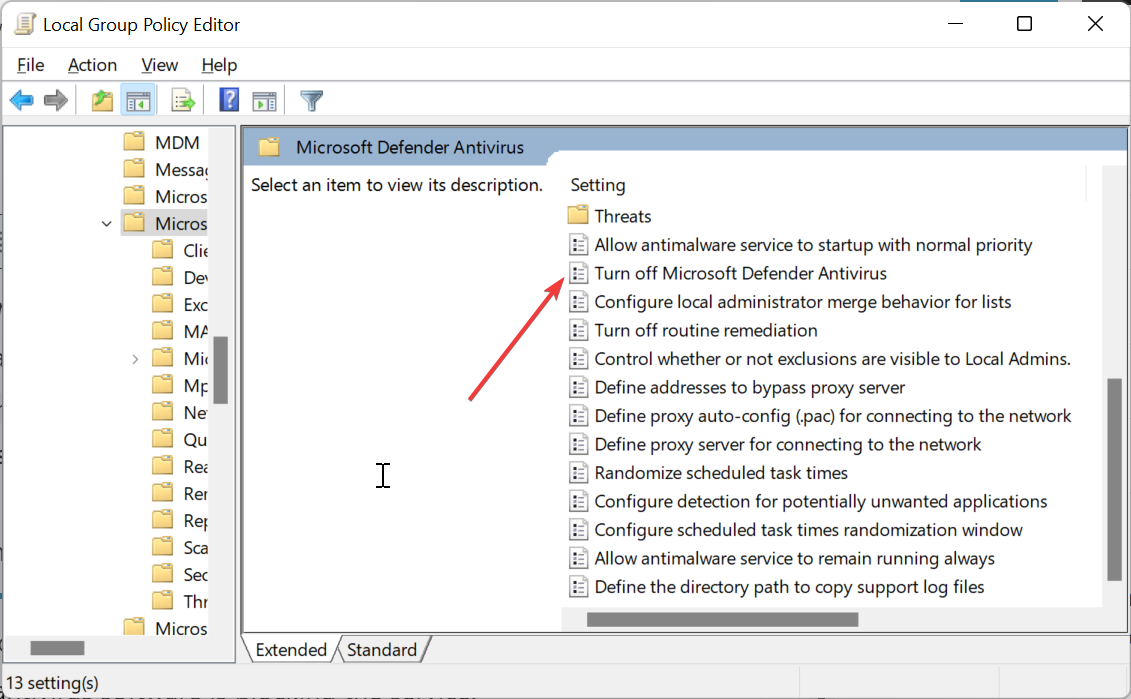Click the tree pane vertical scrollbar thumb
This screenshot has height=699, width=1131.
(x=221, y=370)
